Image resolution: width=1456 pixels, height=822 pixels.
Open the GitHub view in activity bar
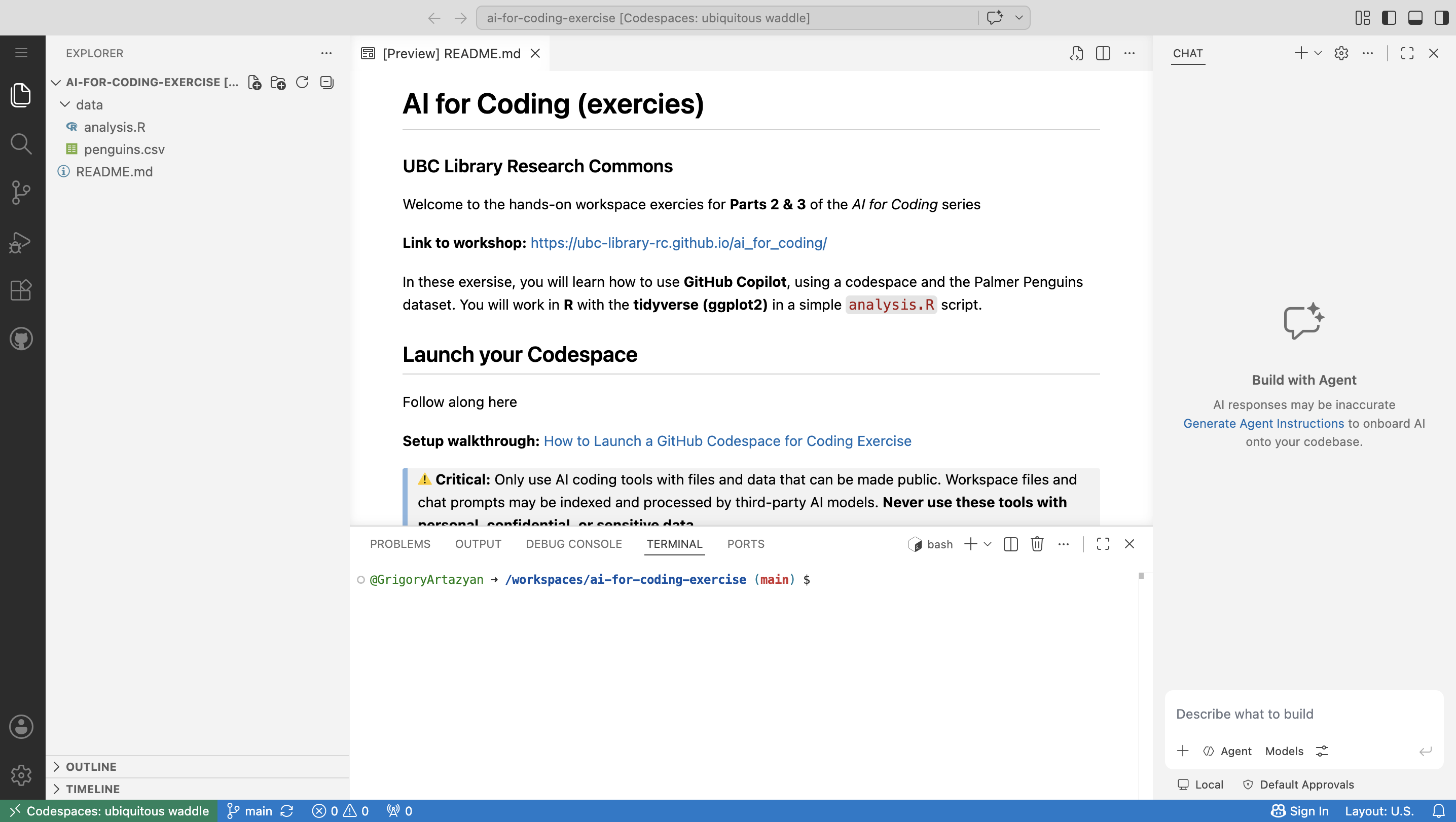[21, 339]
